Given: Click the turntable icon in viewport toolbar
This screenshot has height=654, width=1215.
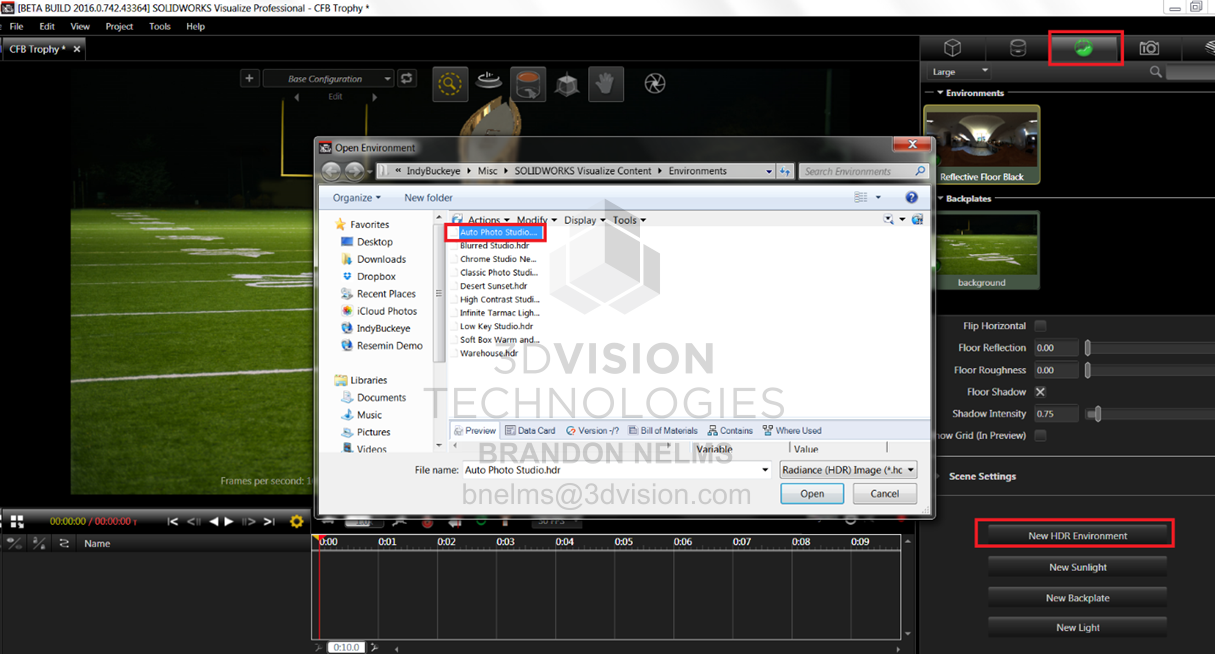Looking at the screenshot, I should pos(489,82).
